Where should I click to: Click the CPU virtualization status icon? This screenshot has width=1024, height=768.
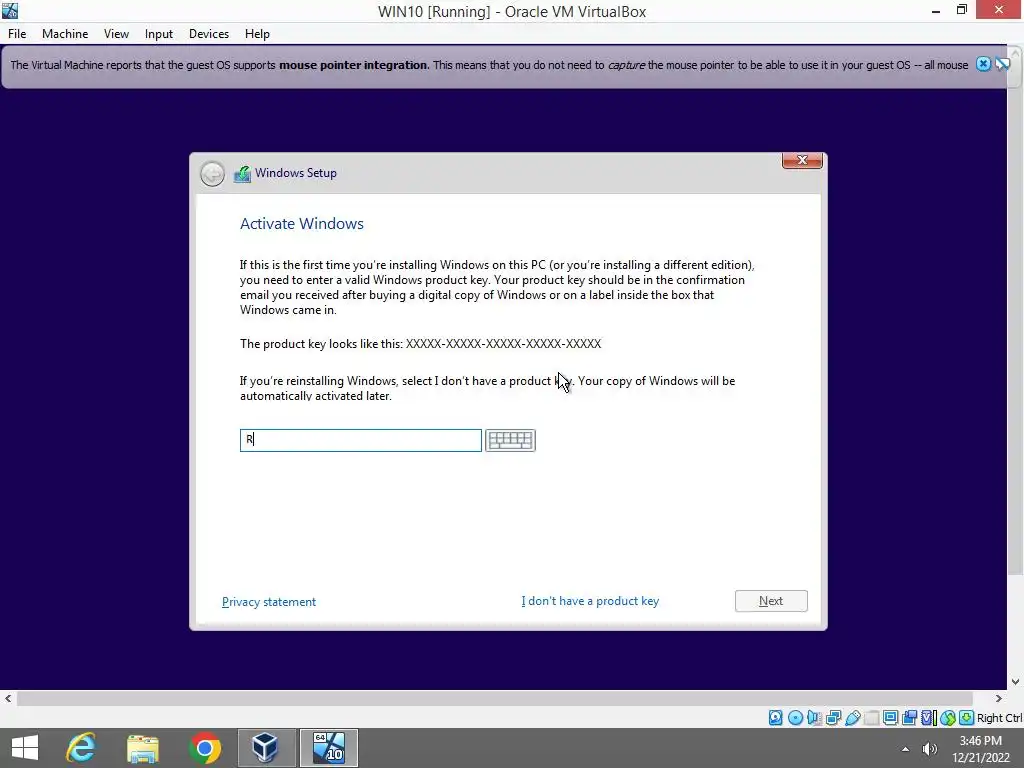[x=929, y=718]
